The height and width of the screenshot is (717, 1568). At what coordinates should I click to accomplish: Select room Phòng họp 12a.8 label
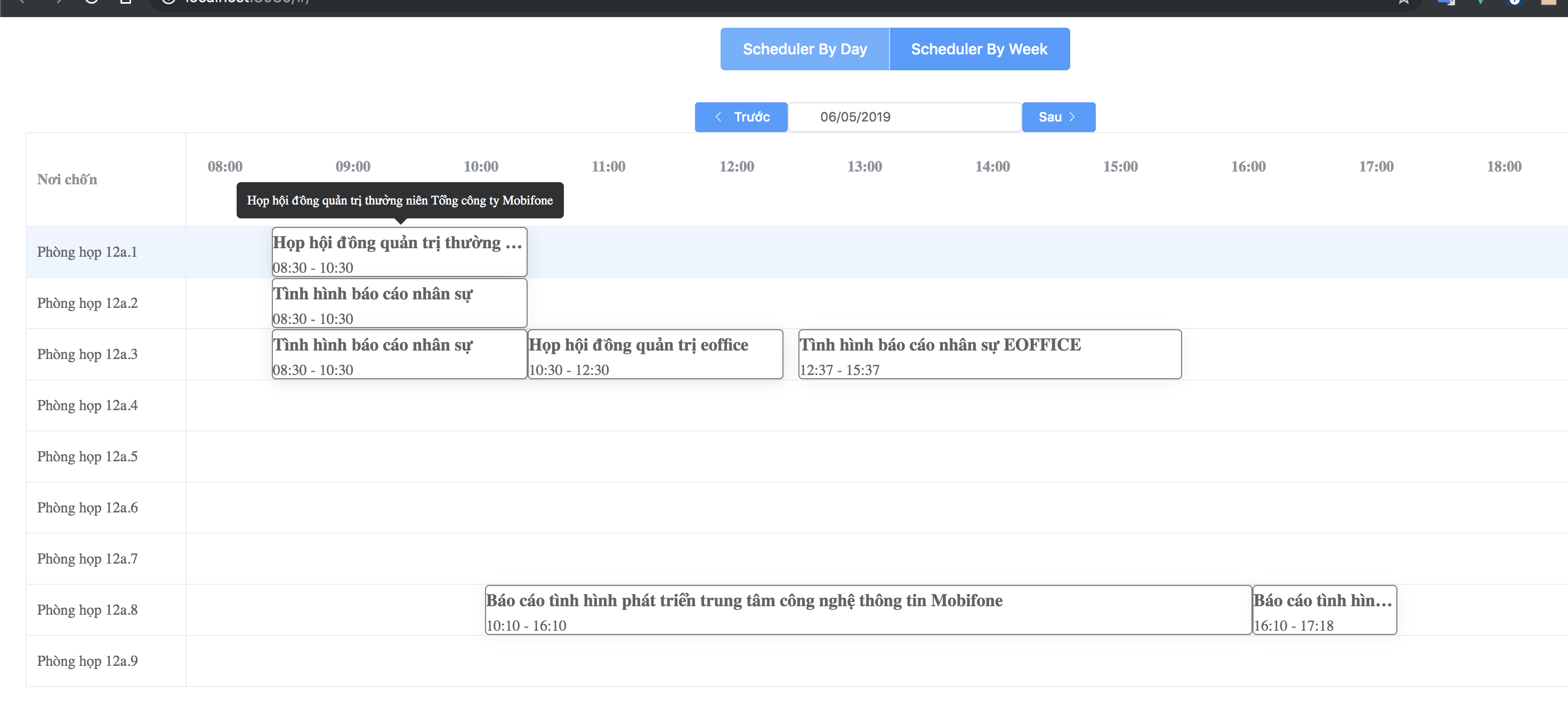point(87,610)
